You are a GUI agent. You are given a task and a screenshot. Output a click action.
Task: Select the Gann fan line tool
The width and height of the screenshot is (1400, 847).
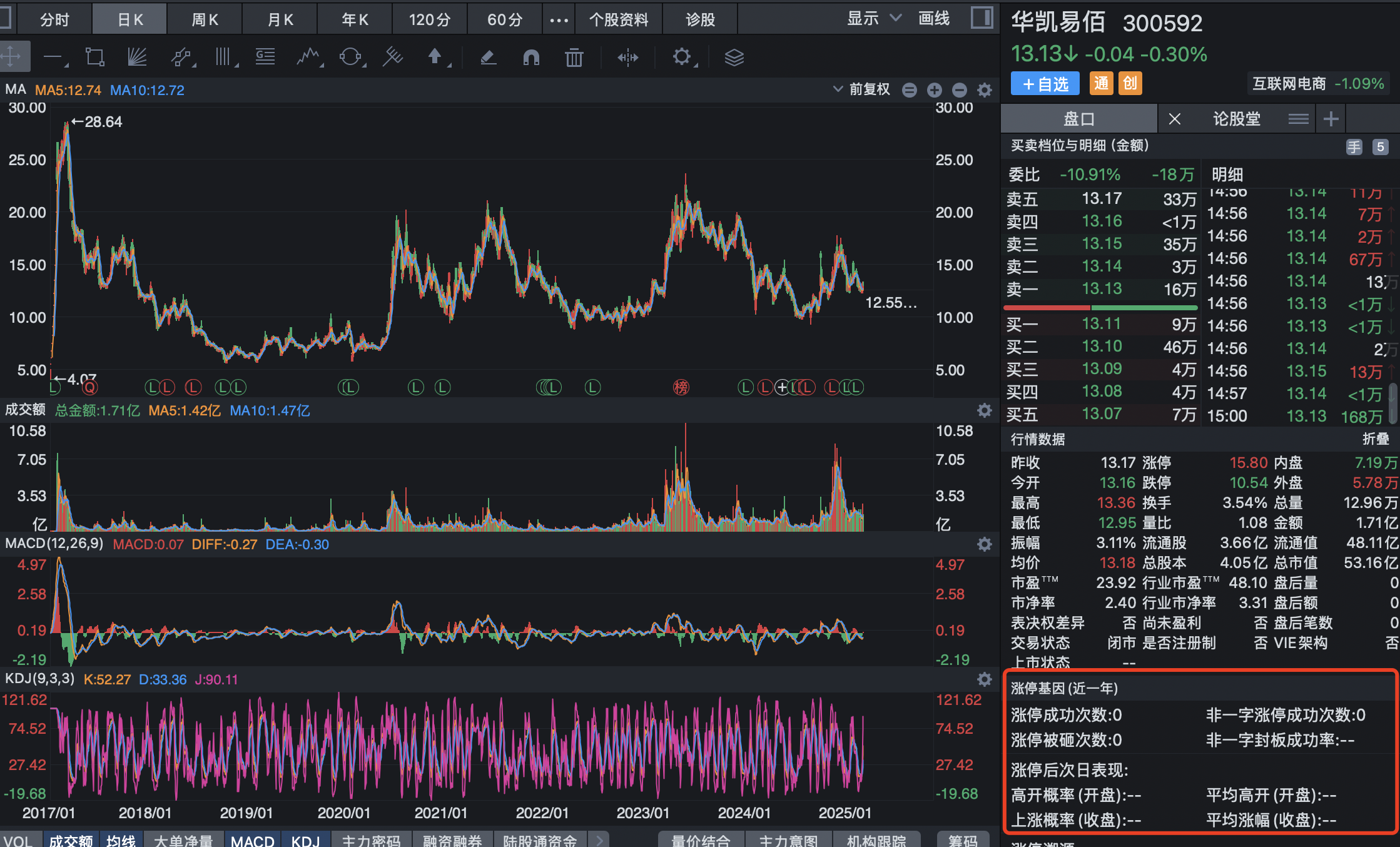137,58
